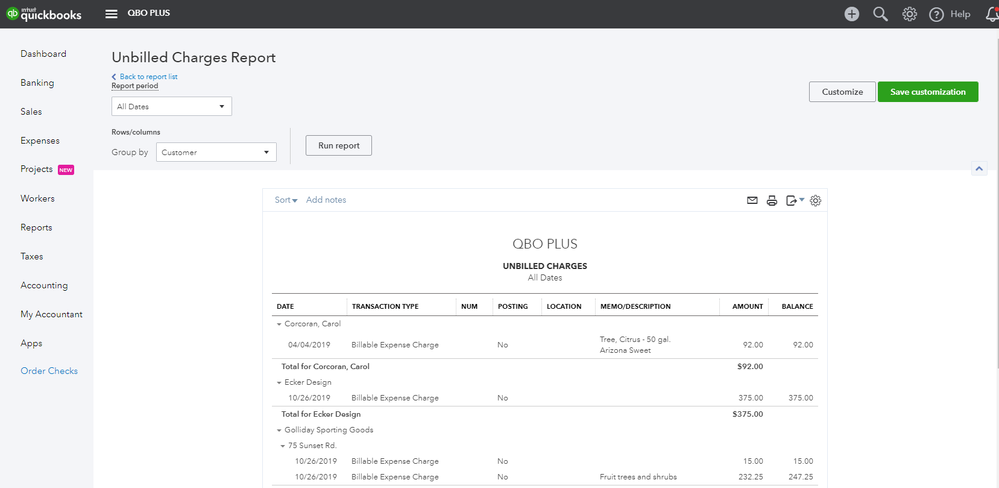Click the notifications bell icon

(988, 14)
